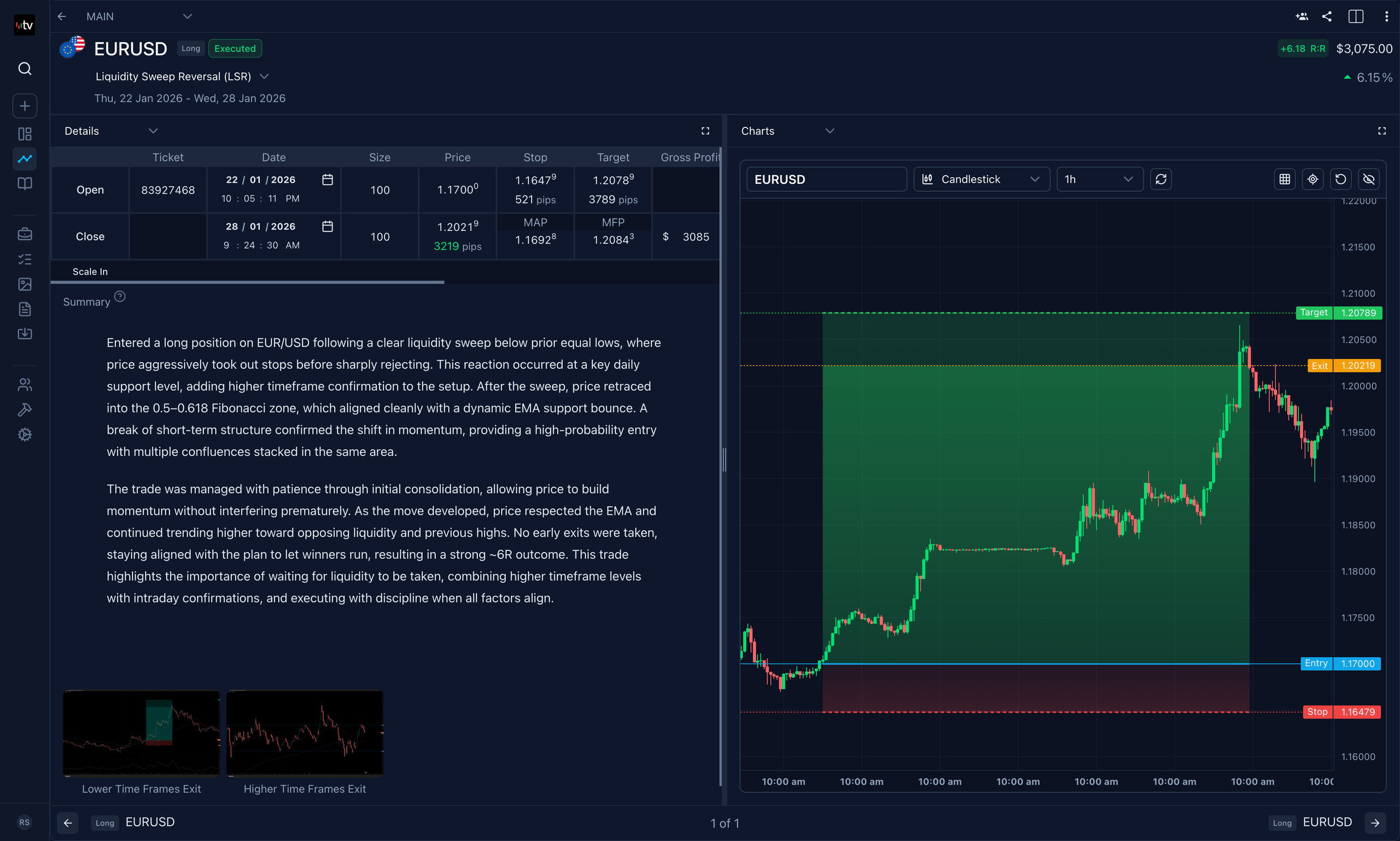The height and width of the screenshot is (841, 1400).
Task: Click the MAP 1.1692 value cell
Action: pos(535,240)
